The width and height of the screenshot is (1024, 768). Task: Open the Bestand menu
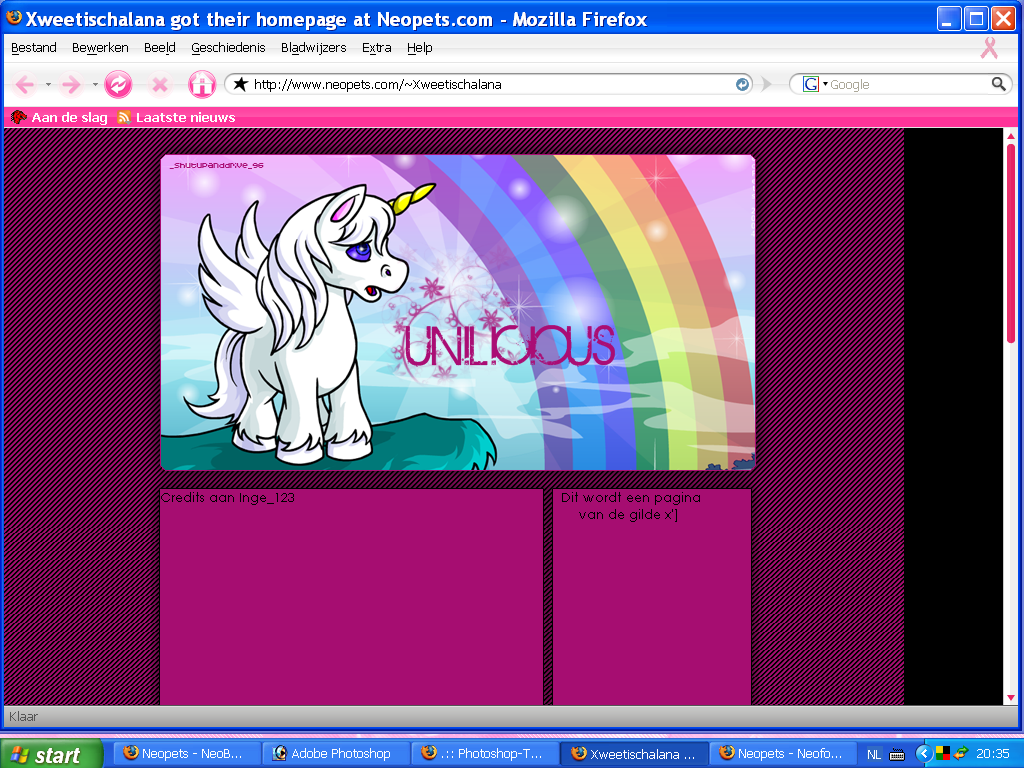(x=34, y=48)
